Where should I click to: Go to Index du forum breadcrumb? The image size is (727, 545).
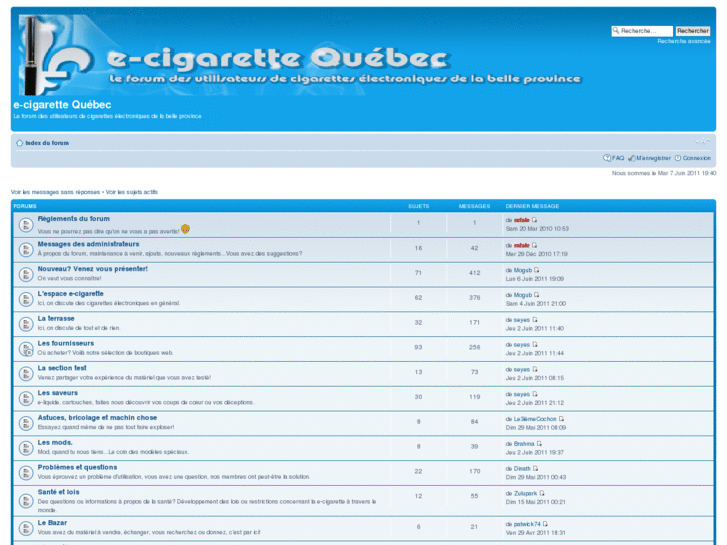pyautogui.click(x=47, y=143)
